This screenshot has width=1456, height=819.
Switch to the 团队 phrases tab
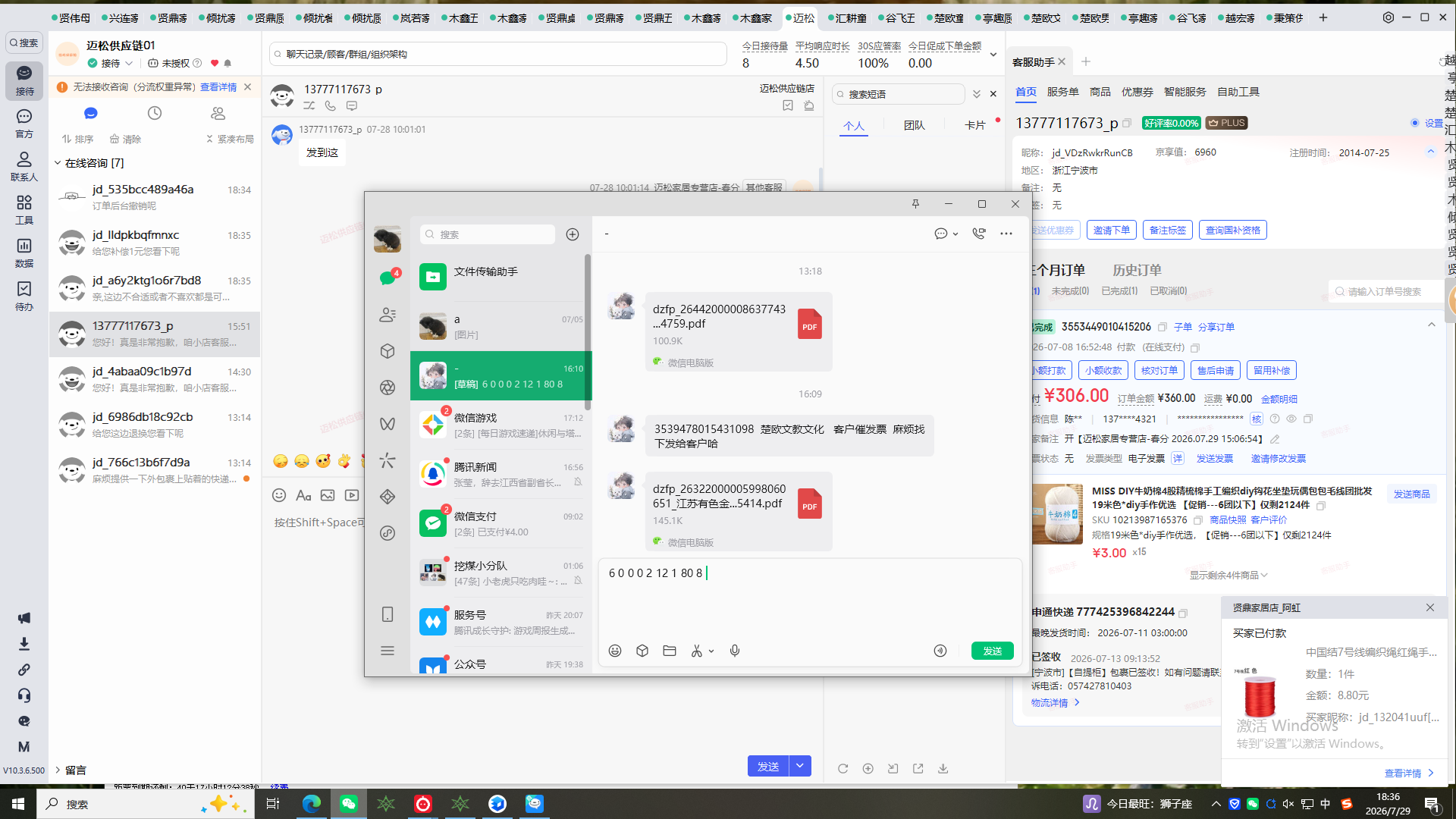tap(915, 126)
